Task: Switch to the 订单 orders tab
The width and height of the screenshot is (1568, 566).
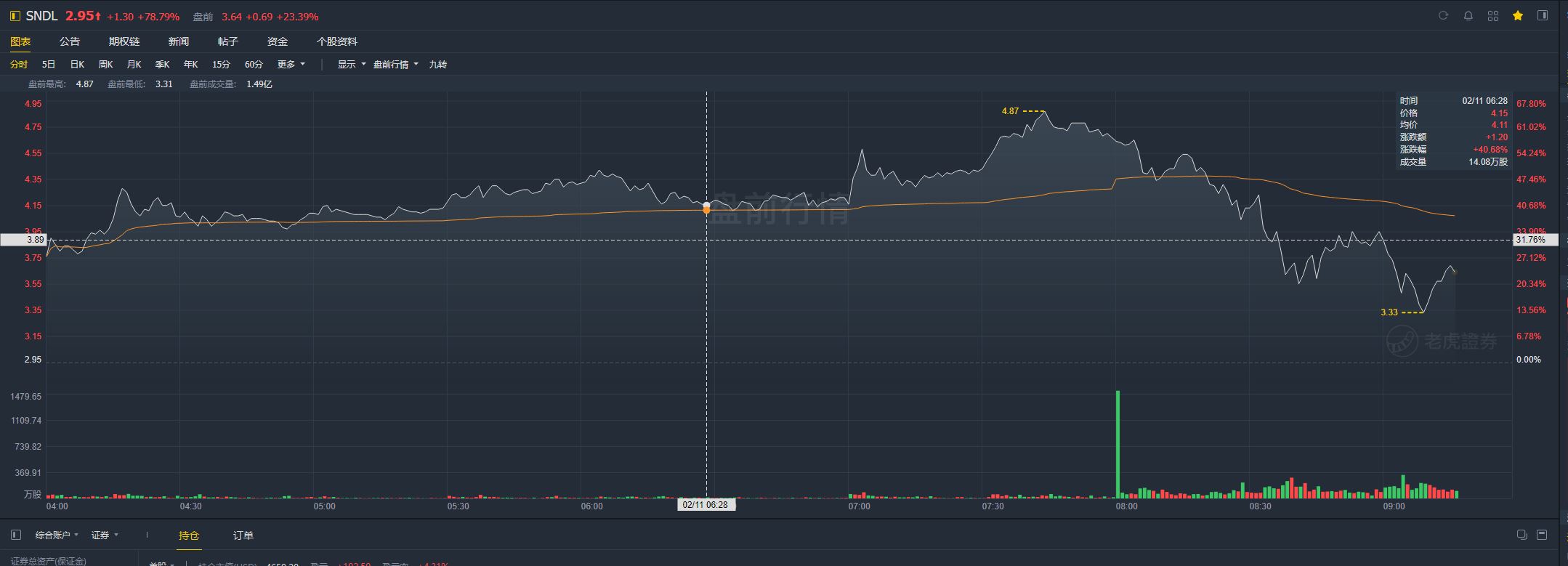Action: (243, 535)
